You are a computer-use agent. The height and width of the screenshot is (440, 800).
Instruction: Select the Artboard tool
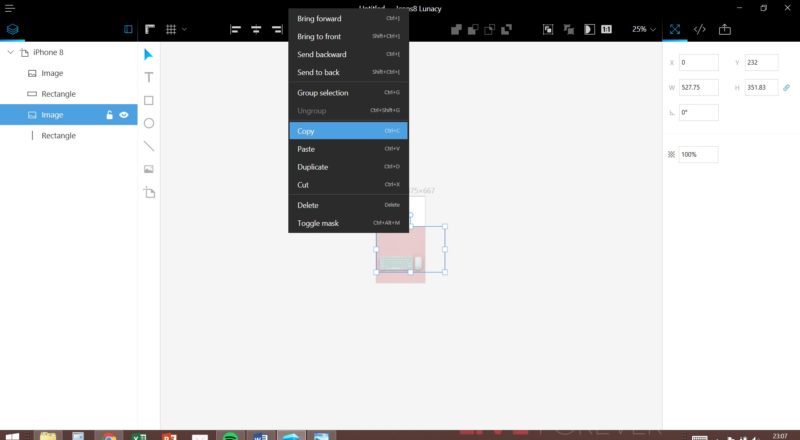coord(149,192)
